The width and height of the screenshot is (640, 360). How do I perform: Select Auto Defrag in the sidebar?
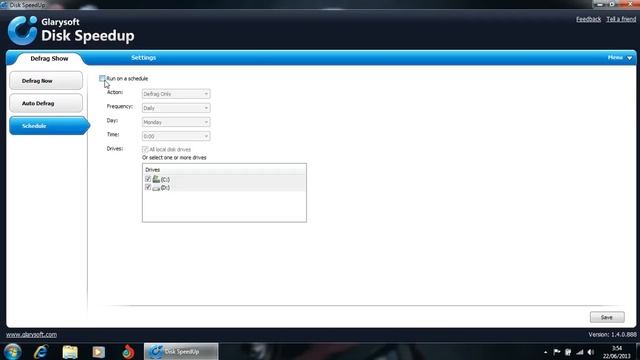point(46,103)
